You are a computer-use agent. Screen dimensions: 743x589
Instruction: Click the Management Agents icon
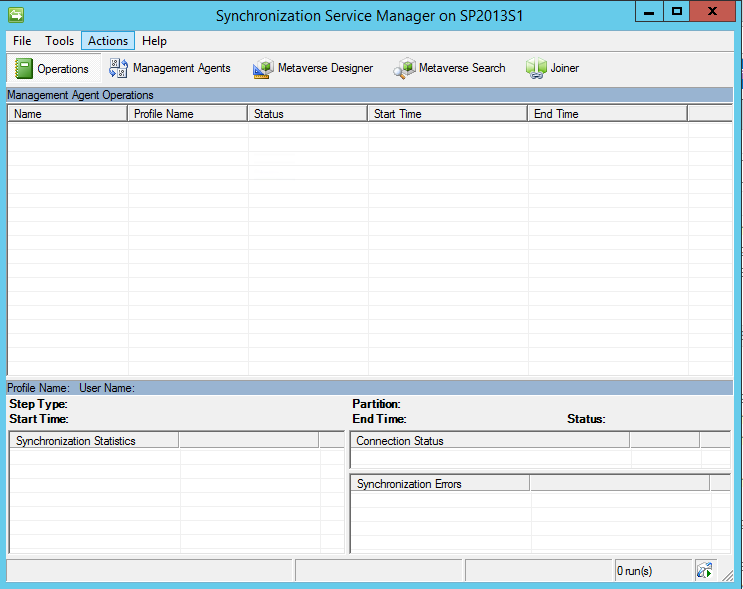(118, 68)
